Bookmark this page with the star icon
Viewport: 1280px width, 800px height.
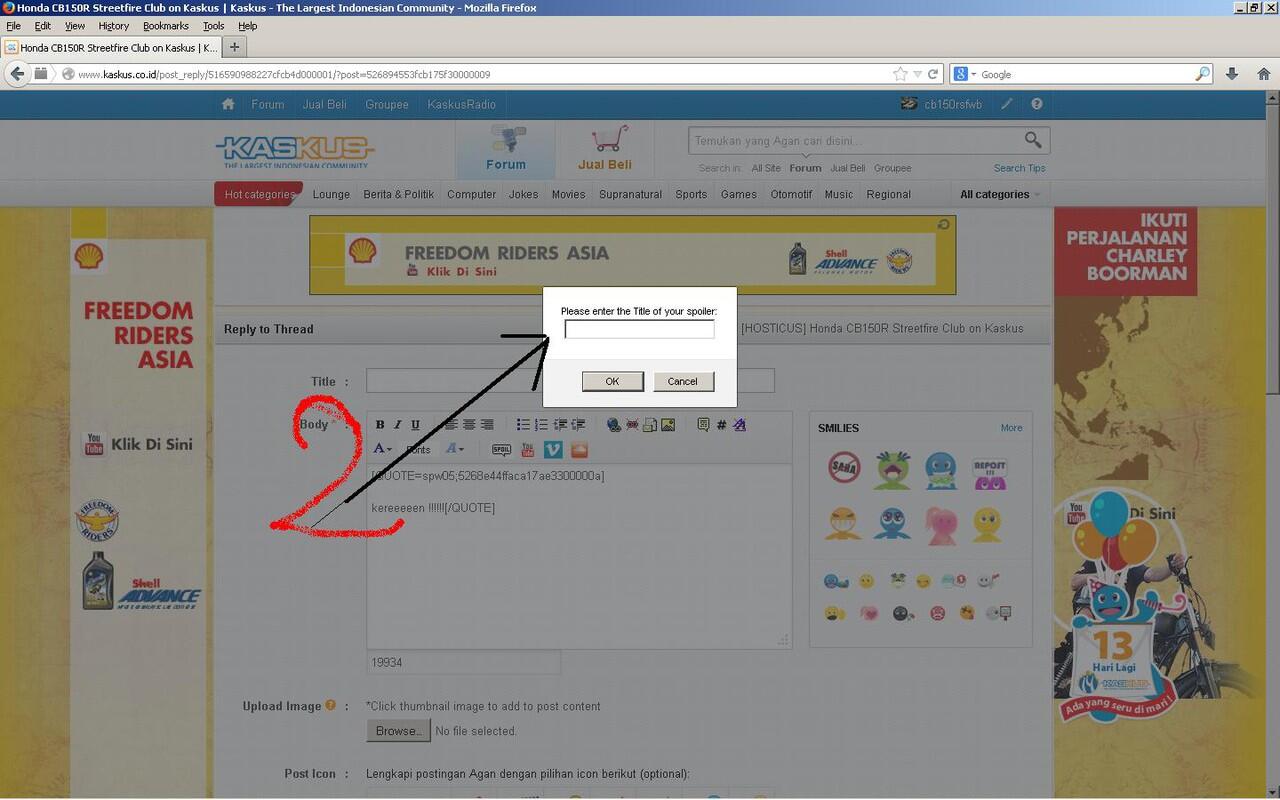[x=900, y=74]
